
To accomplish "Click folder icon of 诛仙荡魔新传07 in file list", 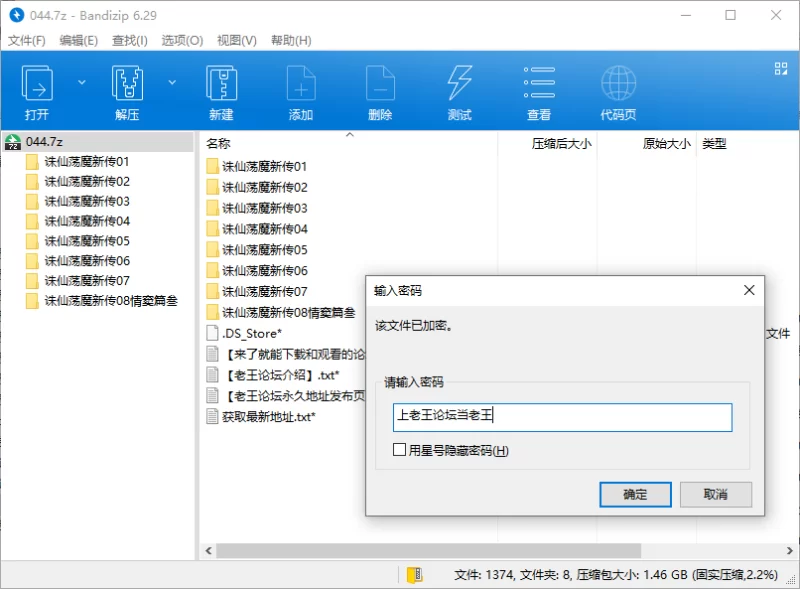I will pos(212,291).
